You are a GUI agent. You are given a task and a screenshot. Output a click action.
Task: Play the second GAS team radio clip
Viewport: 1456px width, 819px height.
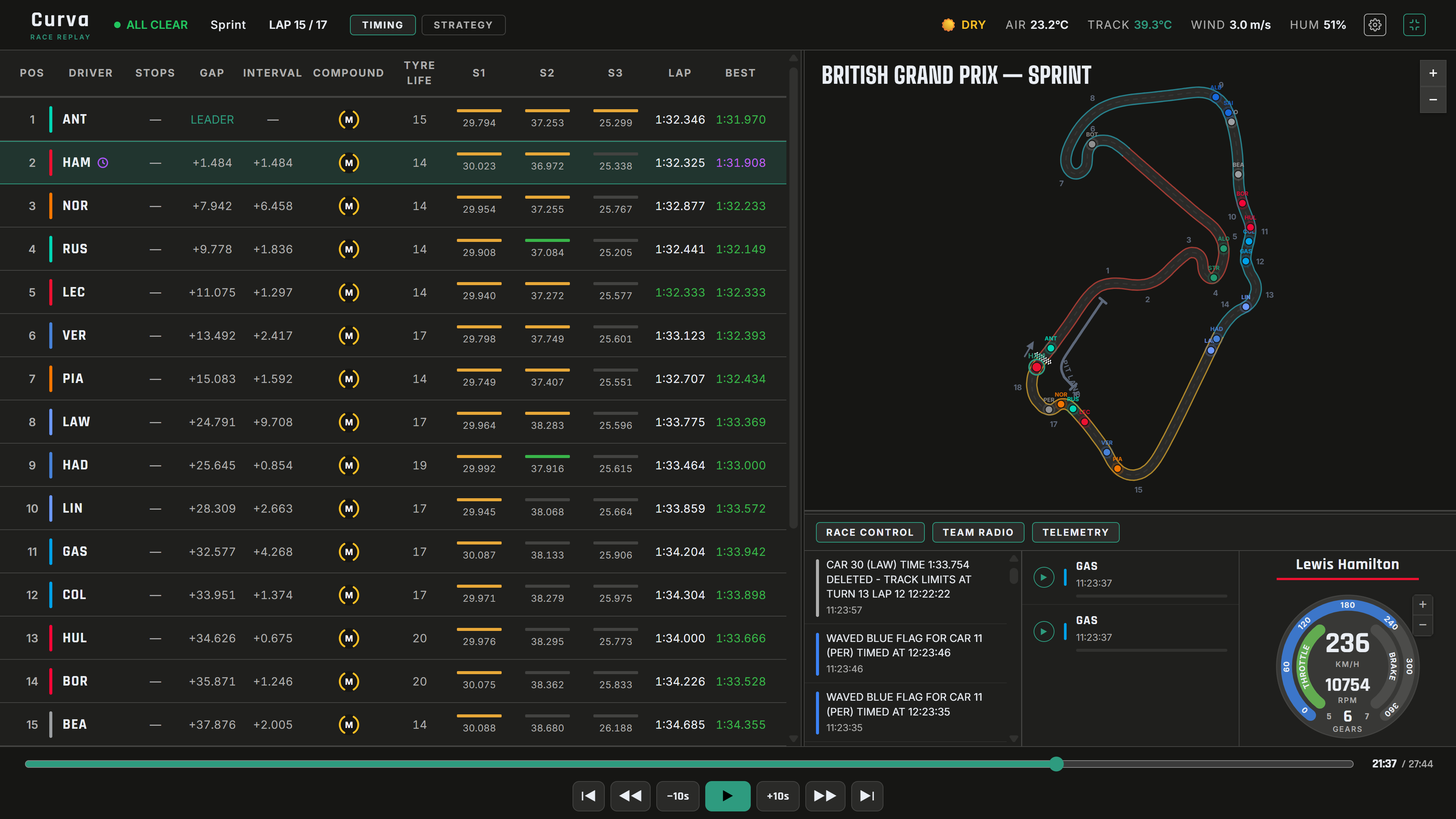[1043, 631]
